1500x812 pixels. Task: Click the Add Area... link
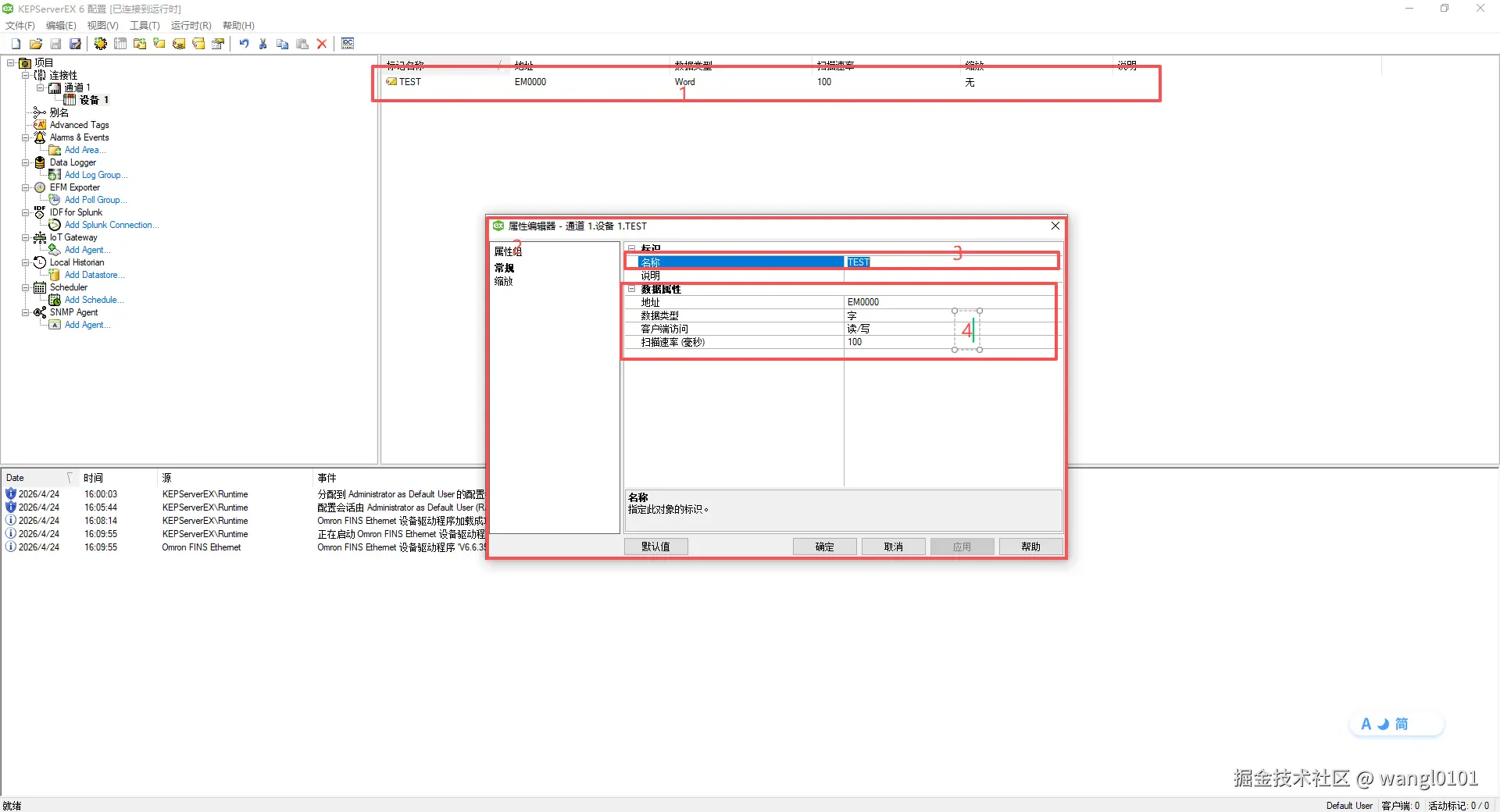tap(84, 150)
